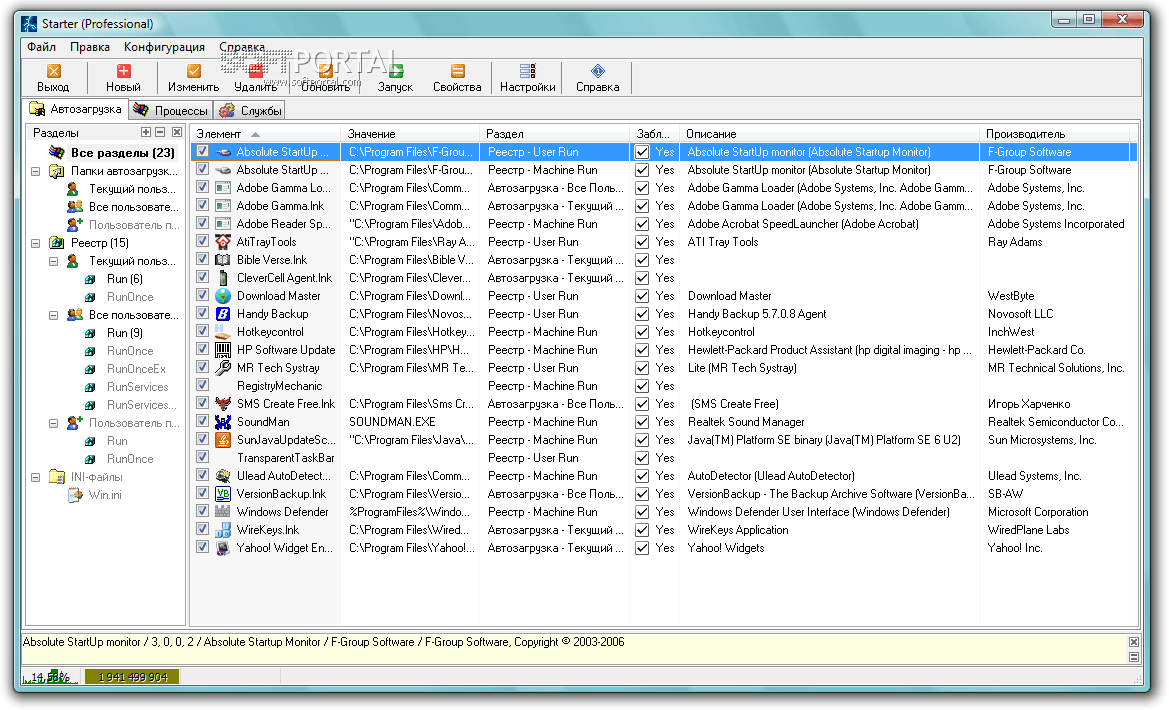Toggle the Windows Defender element checkbox

tap(203, 512)
